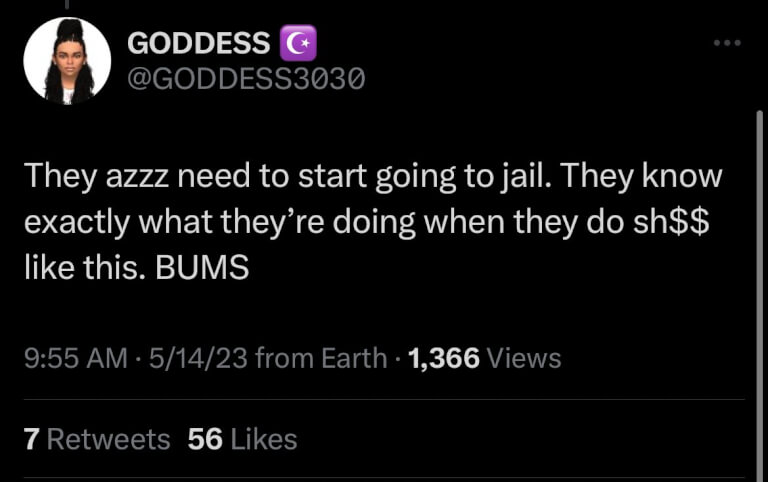Open the GODDESS profile avatar picture

tap(67, 61)
